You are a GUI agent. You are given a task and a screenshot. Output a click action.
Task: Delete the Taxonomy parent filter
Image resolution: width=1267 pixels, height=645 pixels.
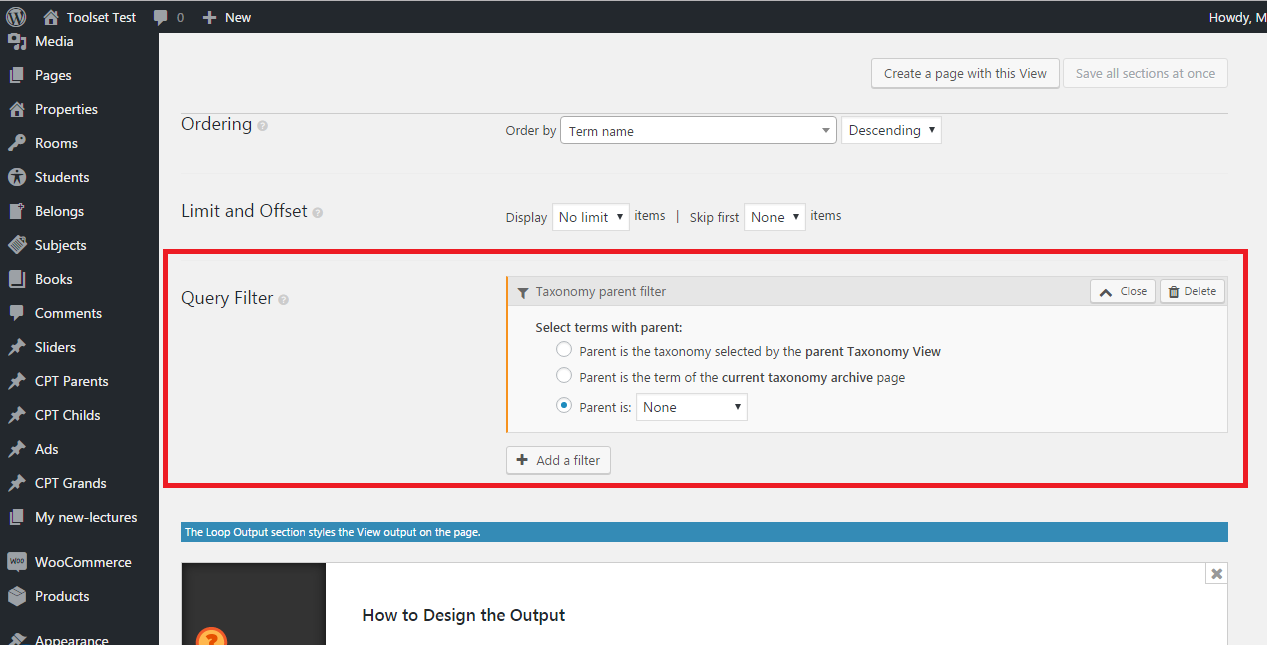coord(1191,291)
